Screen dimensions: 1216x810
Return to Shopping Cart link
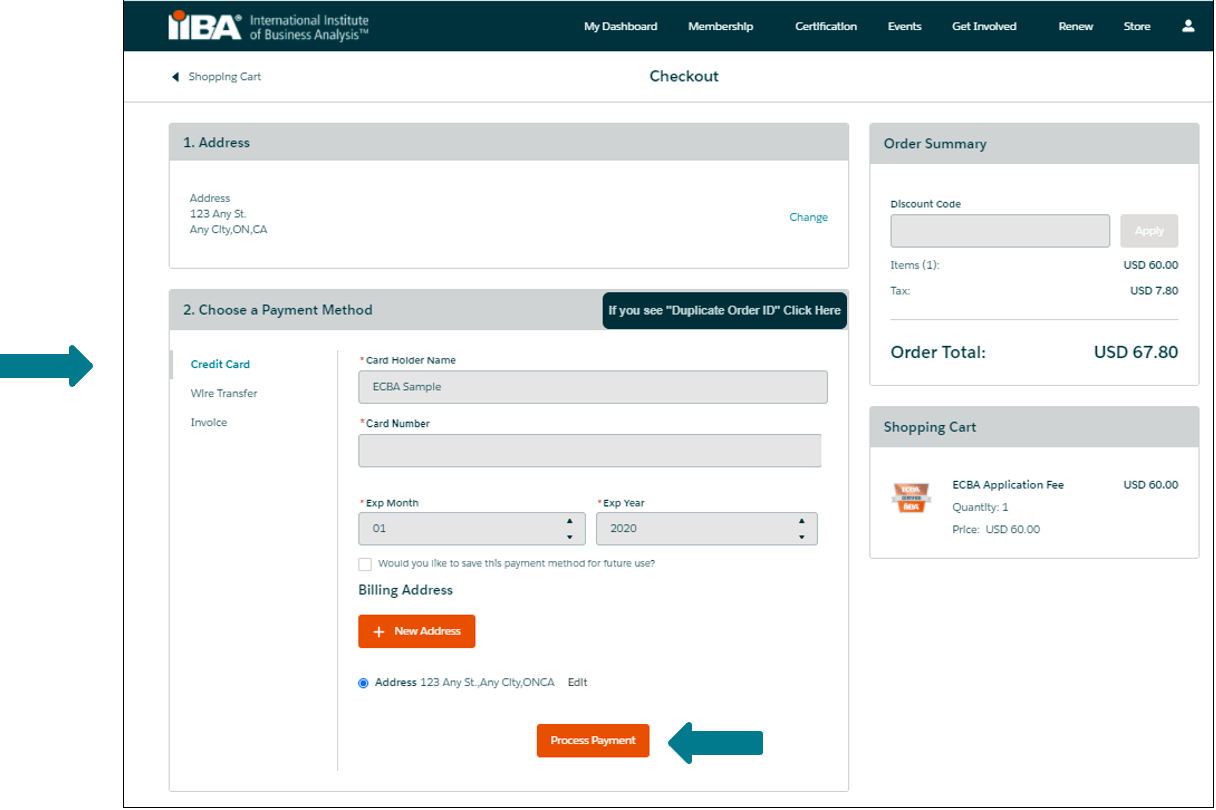click(x=224, y=77)
